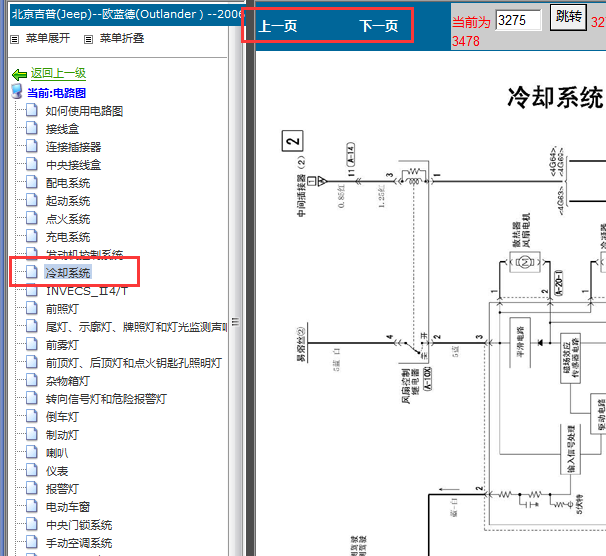The width and height of the screenshot is (606, 556).
Task: Open 报警灯 tree item
Action: tap(62, 489)
